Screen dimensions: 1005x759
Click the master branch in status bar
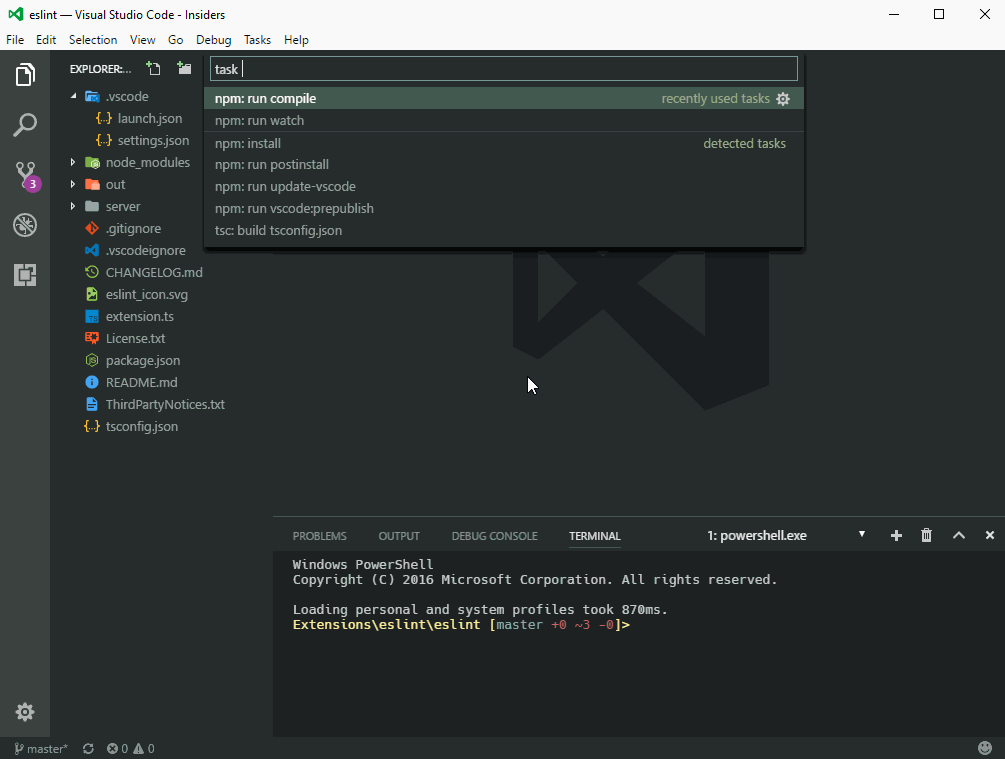pos(40,748)
